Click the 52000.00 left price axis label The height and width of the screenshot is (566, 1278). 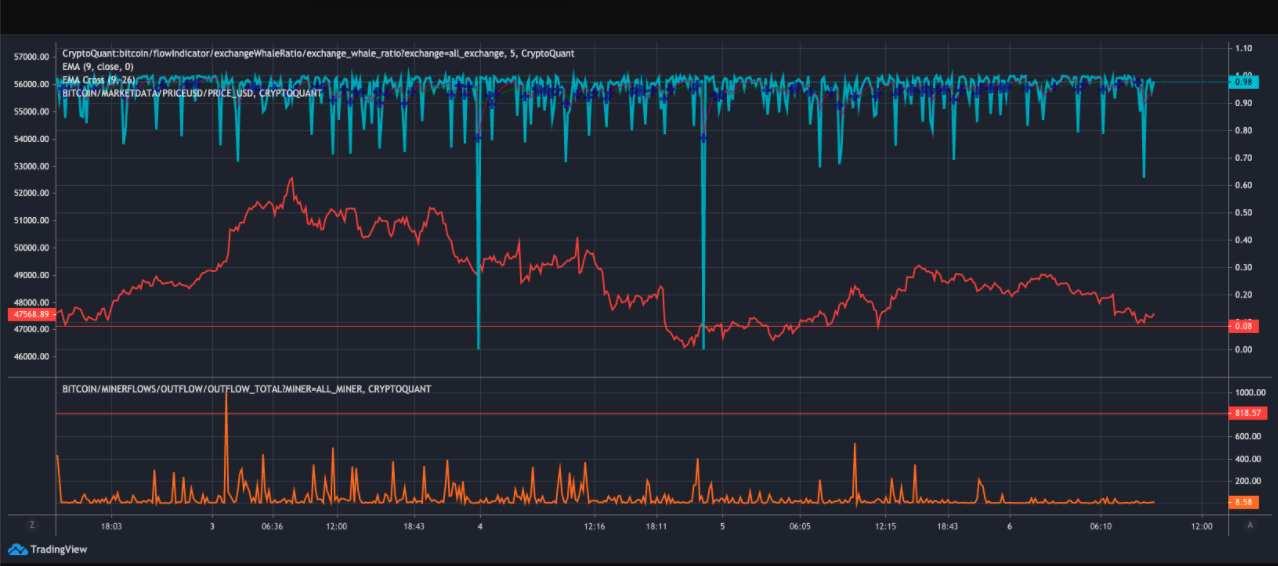(30, 193)
